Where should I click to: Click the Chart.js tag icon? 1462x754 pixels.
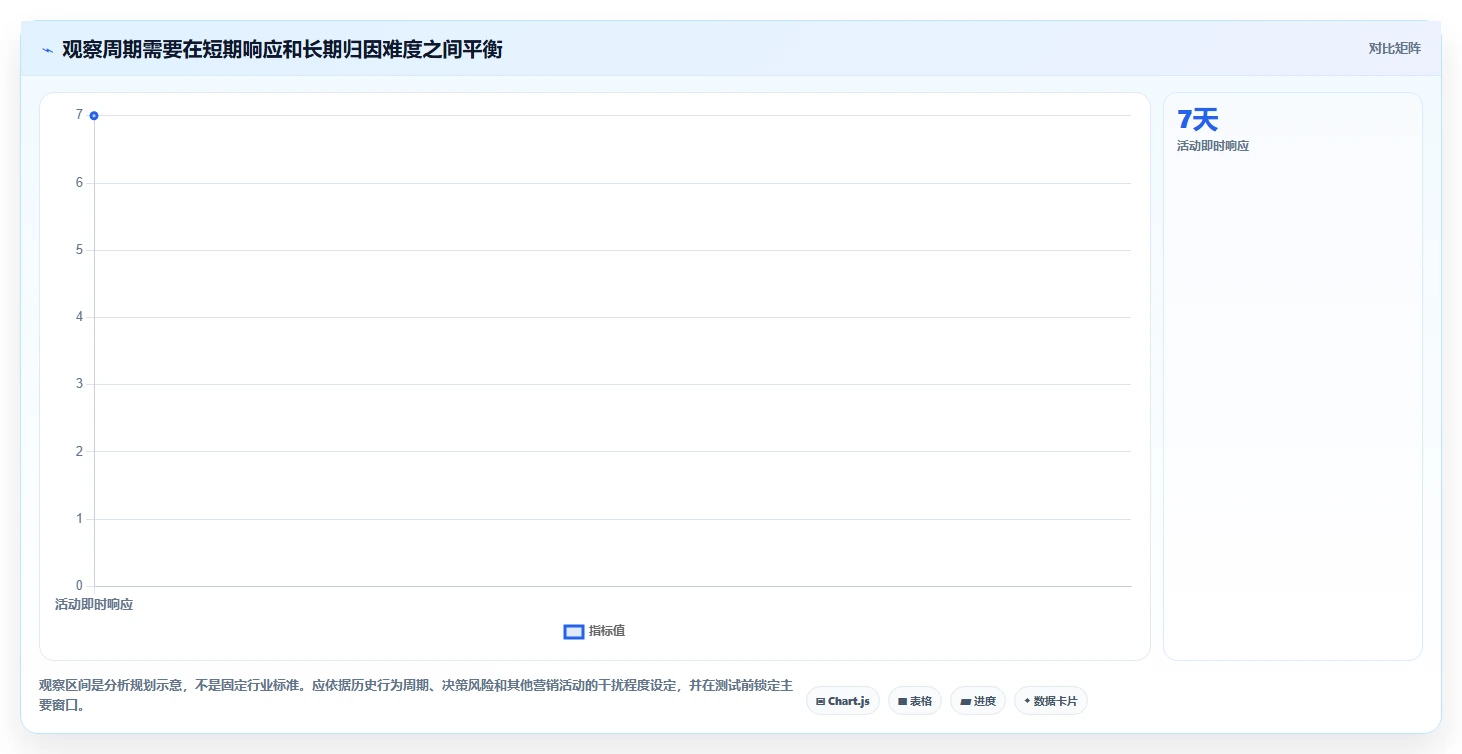click(x=821, y=702)
